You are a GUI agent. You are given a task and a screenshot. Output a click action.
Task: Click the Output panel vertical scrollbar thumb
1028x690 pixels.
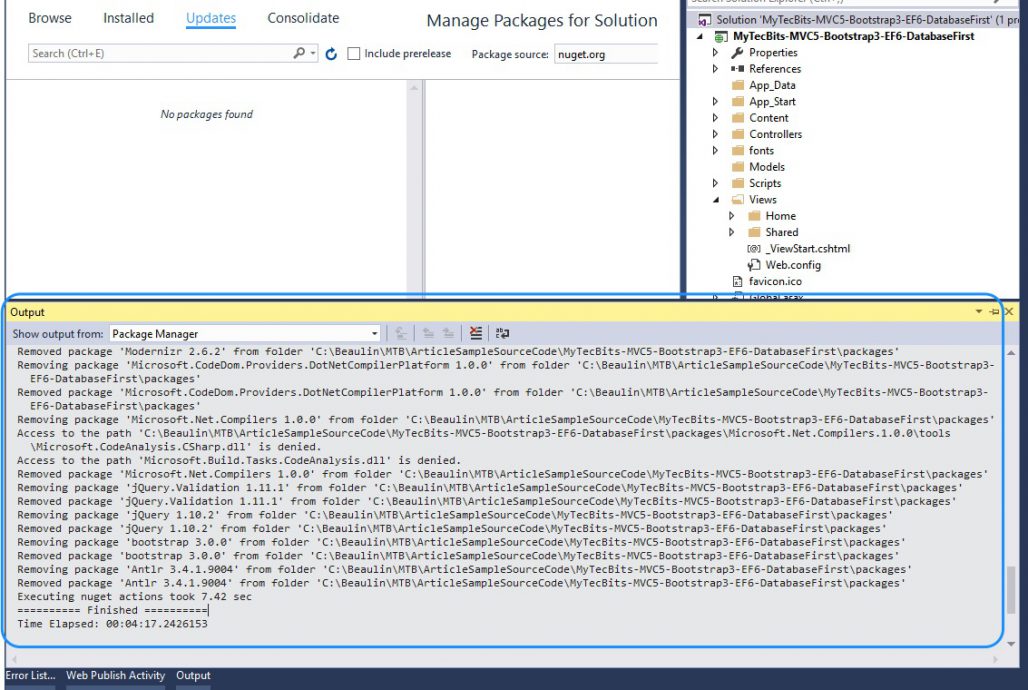point(1010,592)
